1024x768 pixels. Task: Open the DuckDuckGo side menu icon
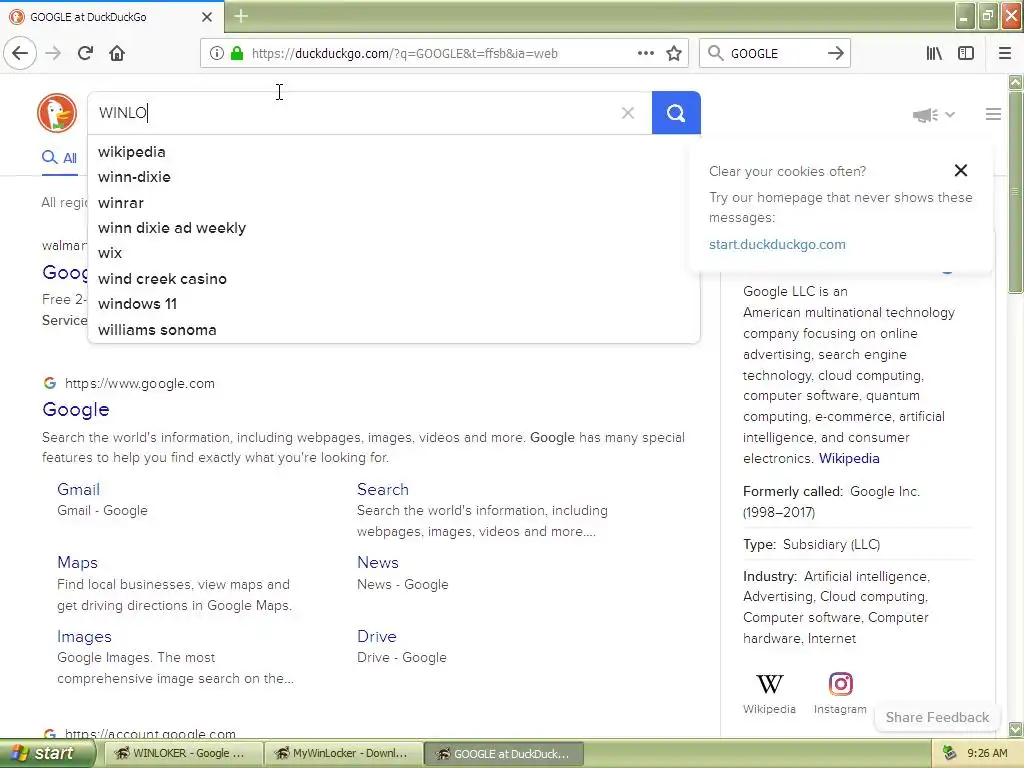pos(993,114)
